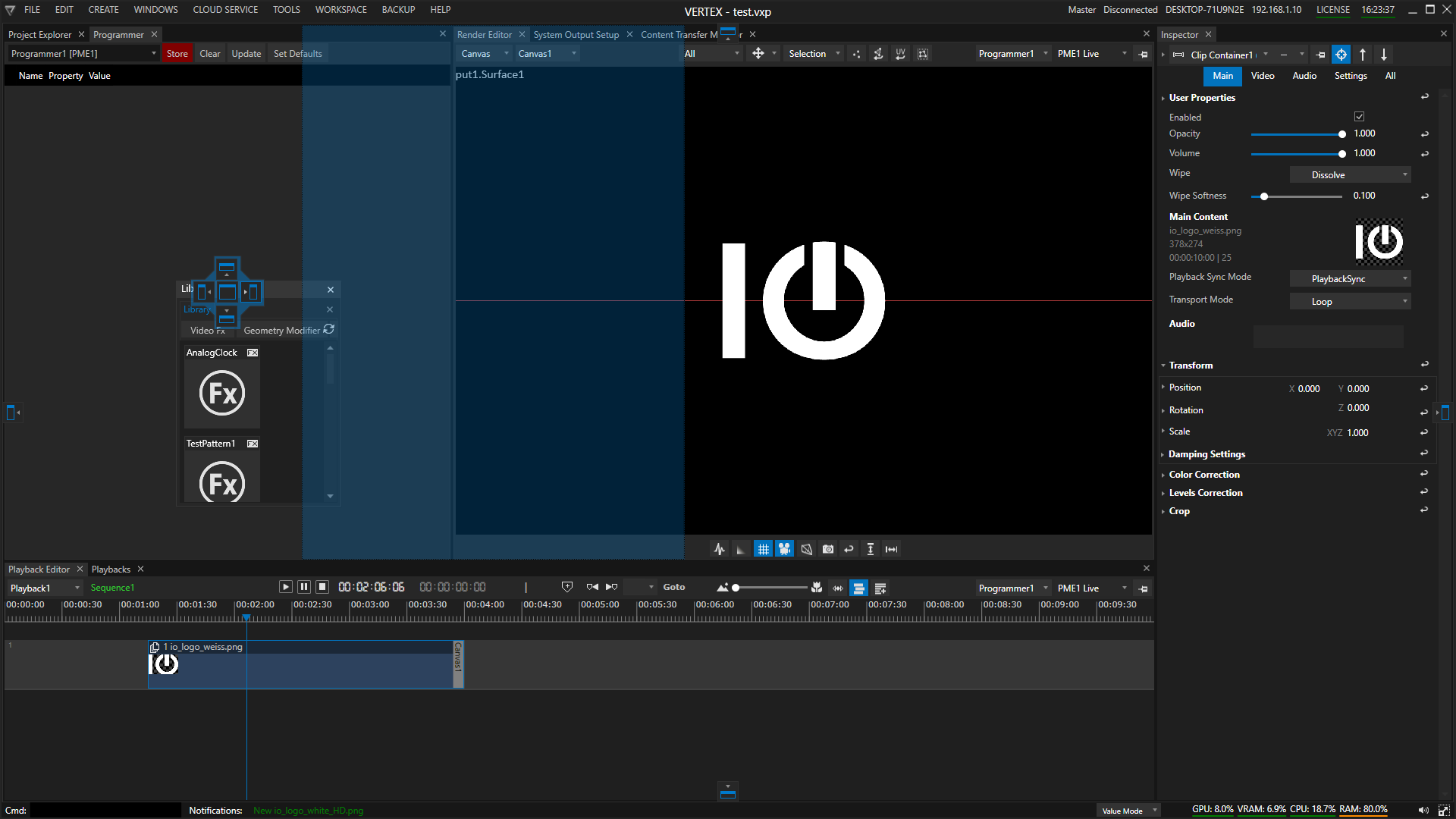Viewport: 1456px width, 819px height.
Task: Switch to the System Output Setup tab
Action: (576, 35)
